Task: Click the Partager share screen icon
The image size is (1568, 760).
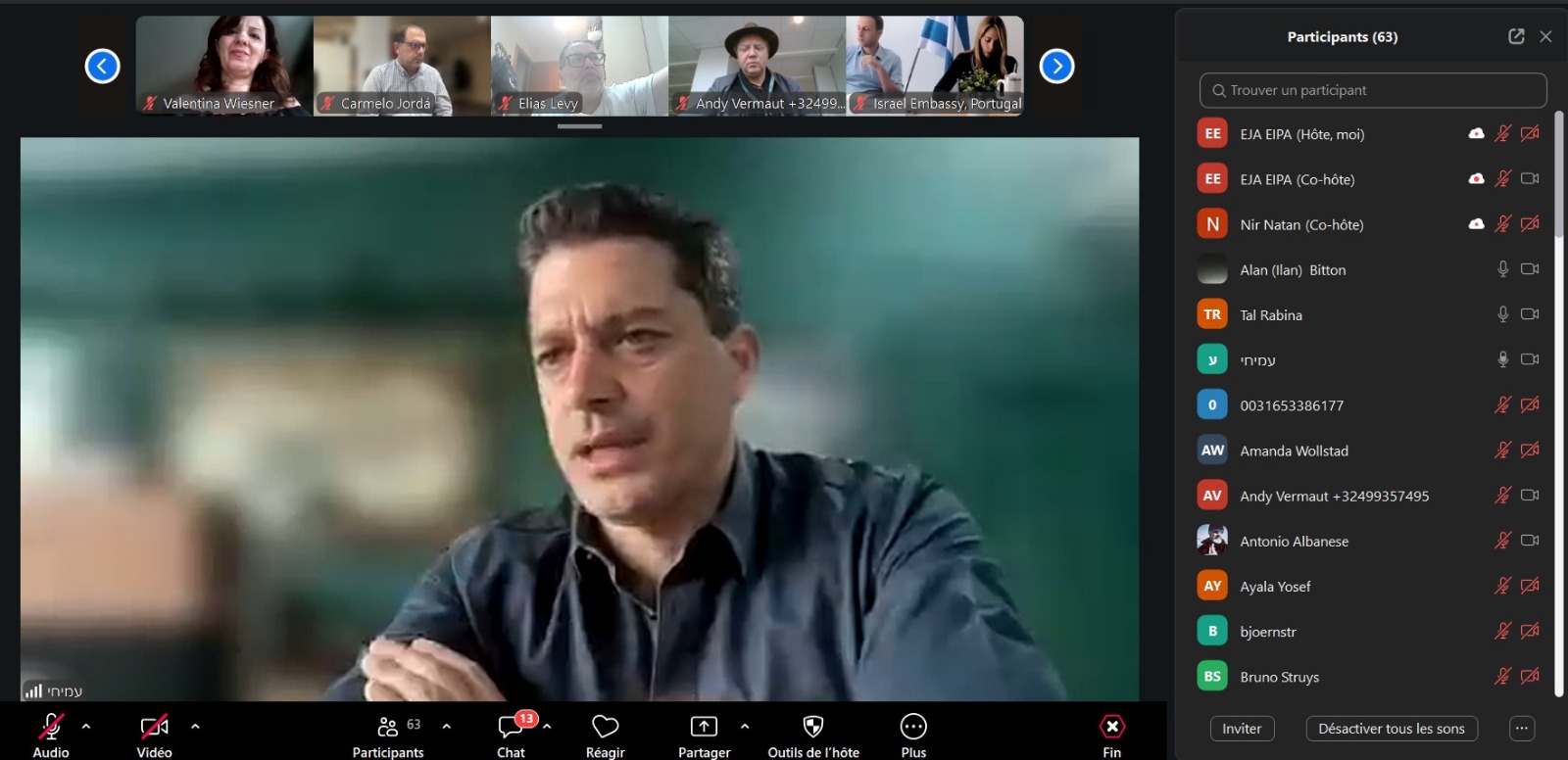Action: (x=704, y=727)
